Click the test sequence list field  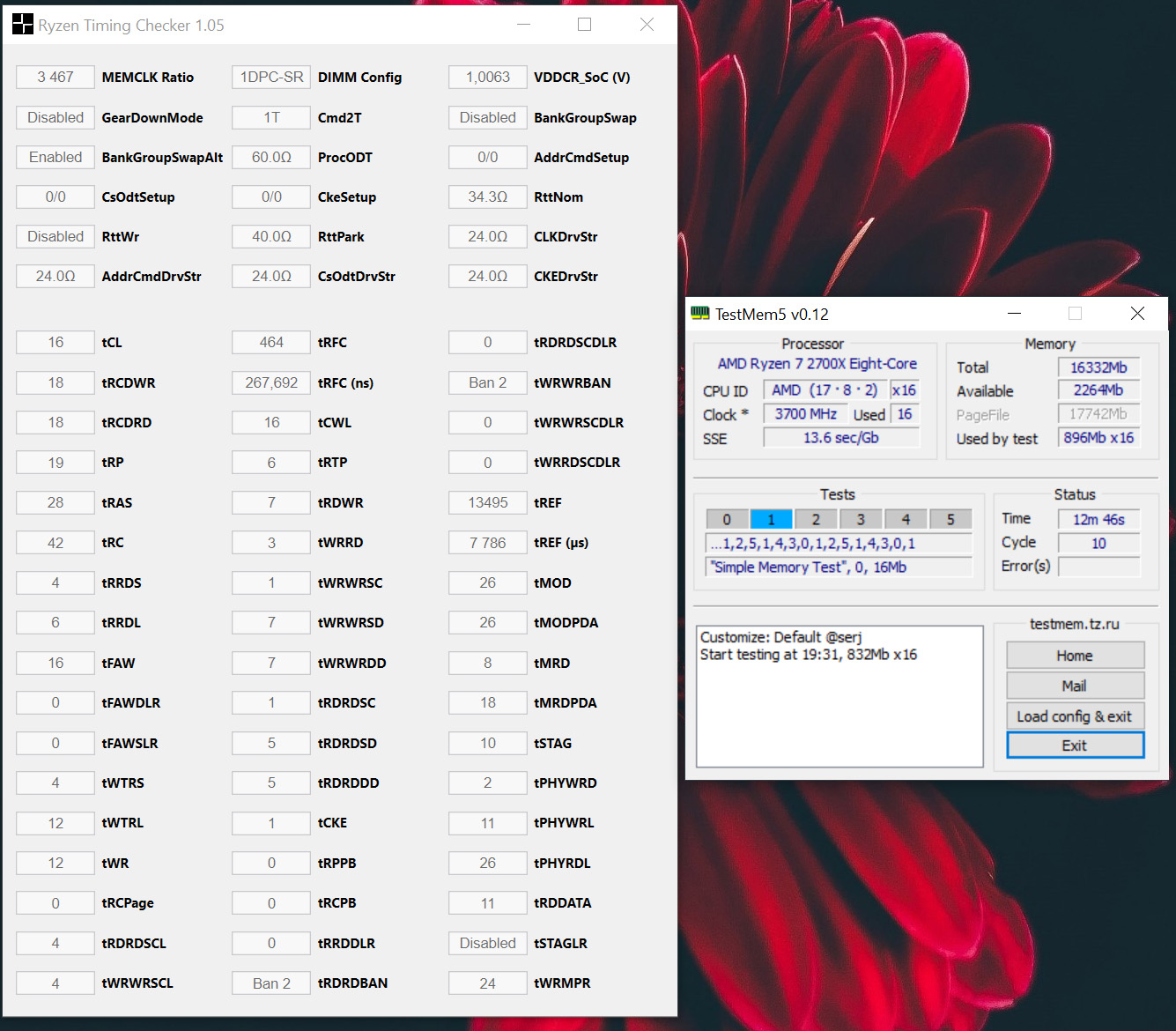[x=839, y=544]
